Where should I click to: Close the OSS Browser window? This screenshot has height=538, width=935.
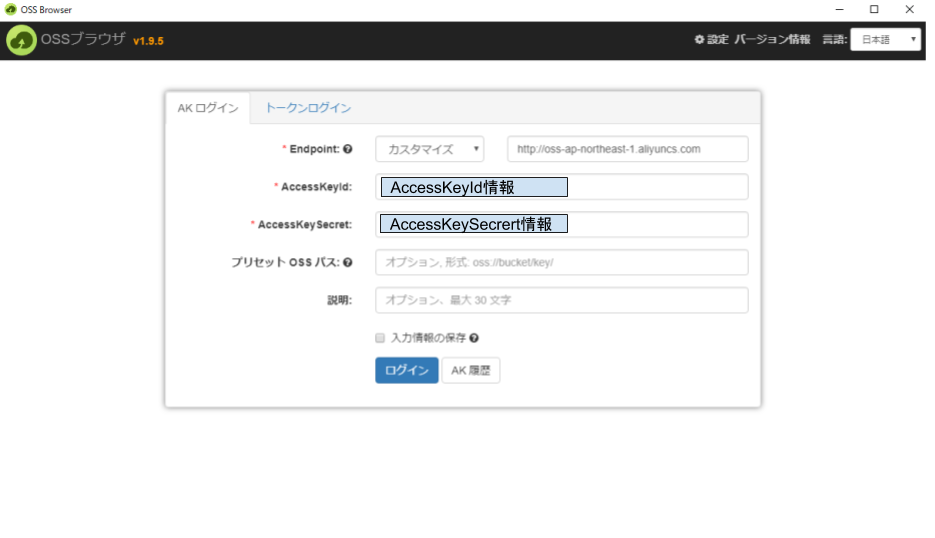point(909,10)
